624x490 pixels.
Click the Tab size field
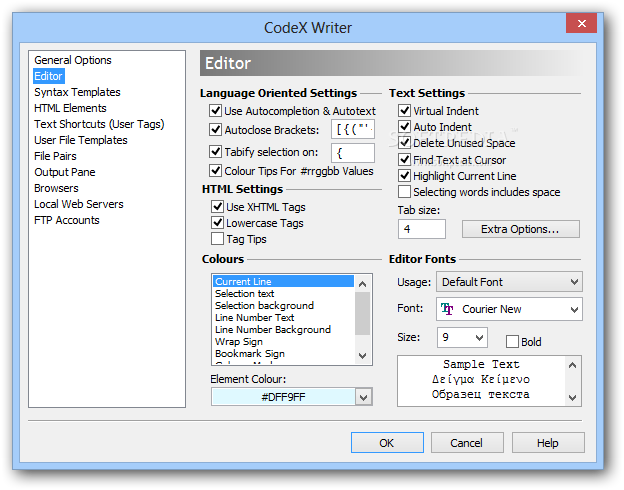click(x=421, y=229)
